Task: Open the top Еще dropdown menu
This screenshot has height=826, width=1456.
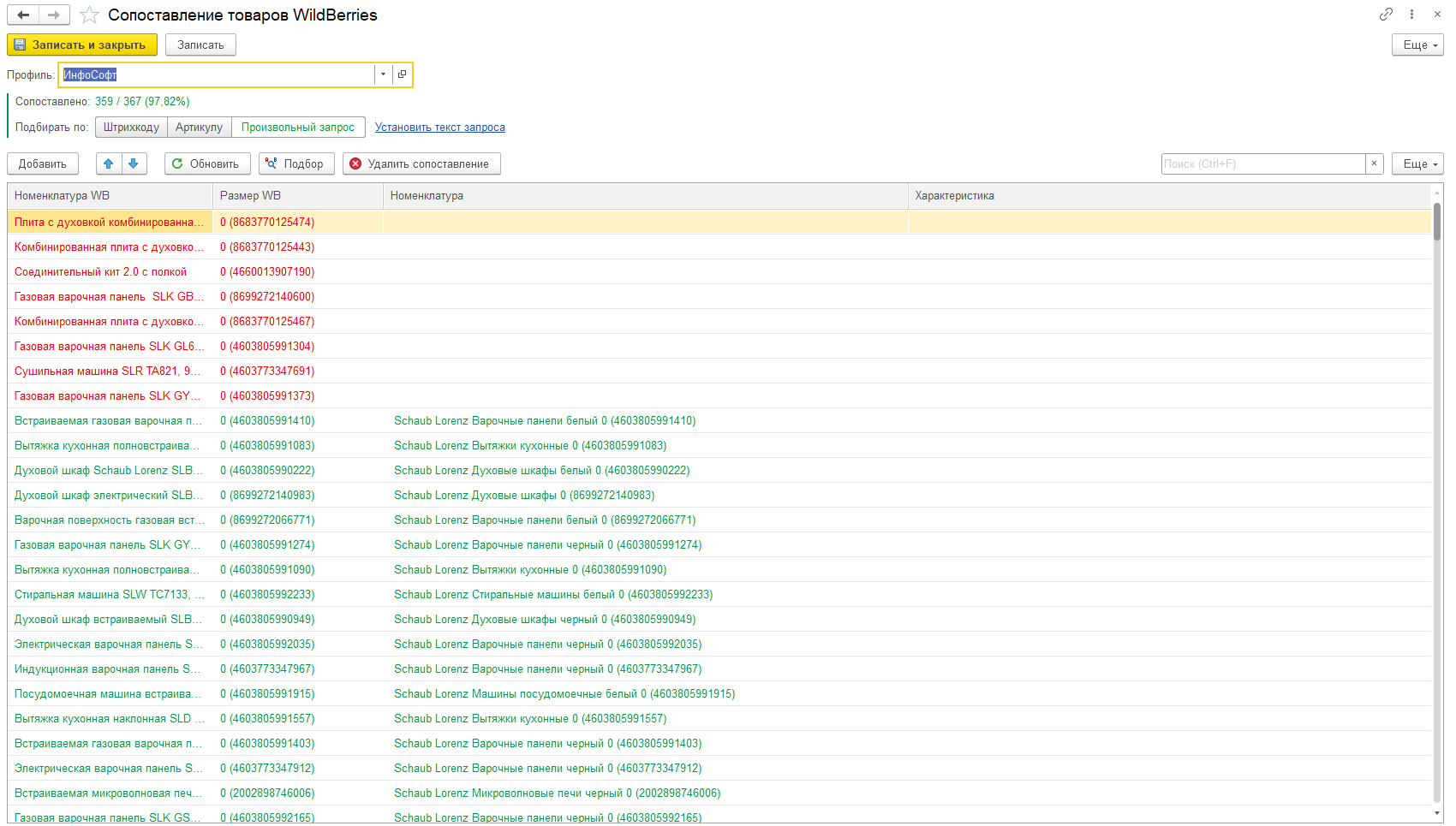Action: coord(1417,45)
